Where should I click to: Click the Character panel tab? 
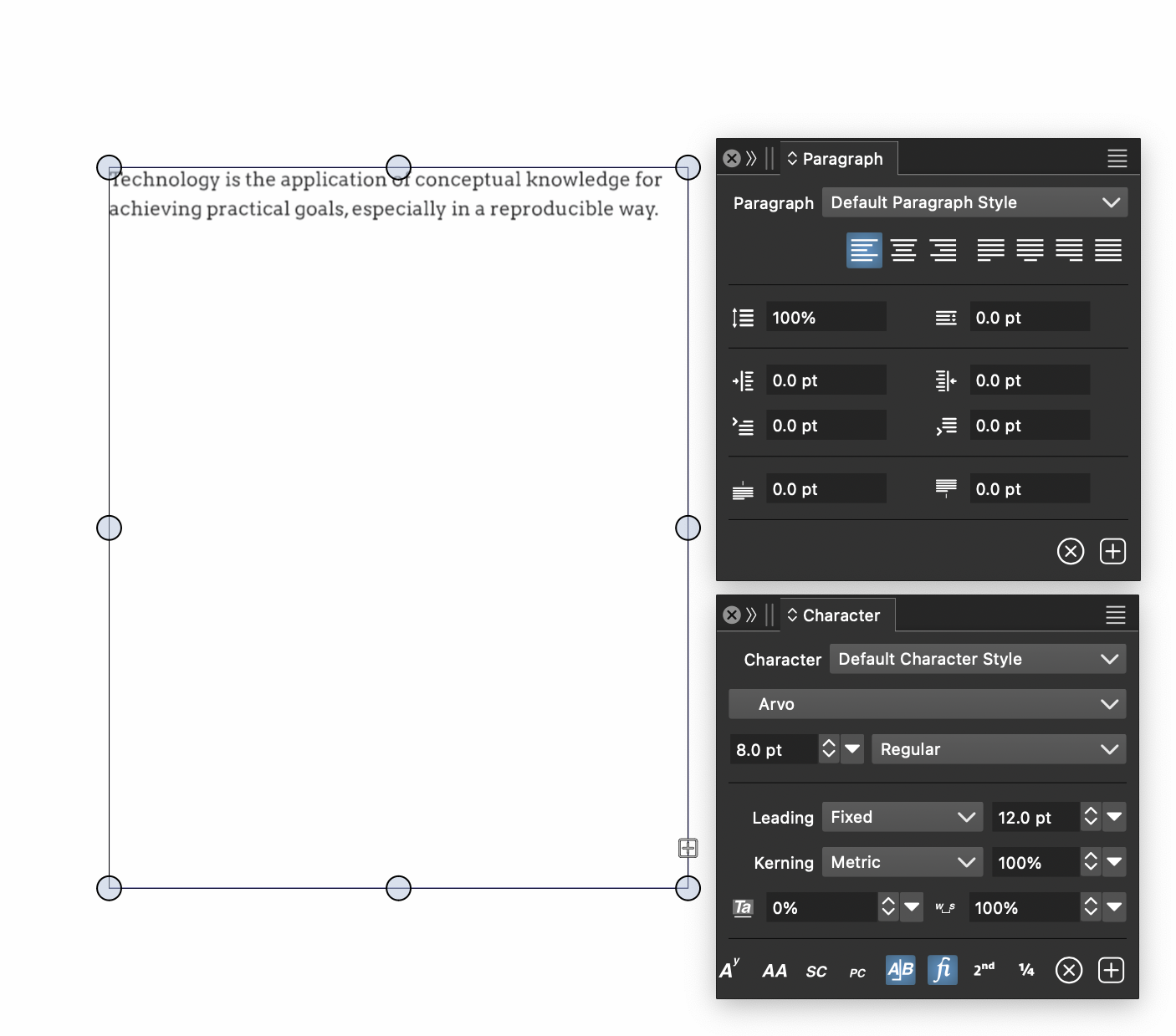[x=839, y=615]
